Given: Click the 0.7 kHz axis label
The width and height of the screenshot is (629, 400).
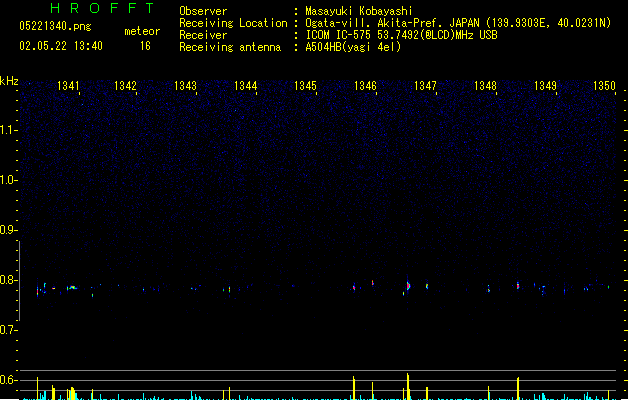Looking at the screenshot, I should click(8, 330).
